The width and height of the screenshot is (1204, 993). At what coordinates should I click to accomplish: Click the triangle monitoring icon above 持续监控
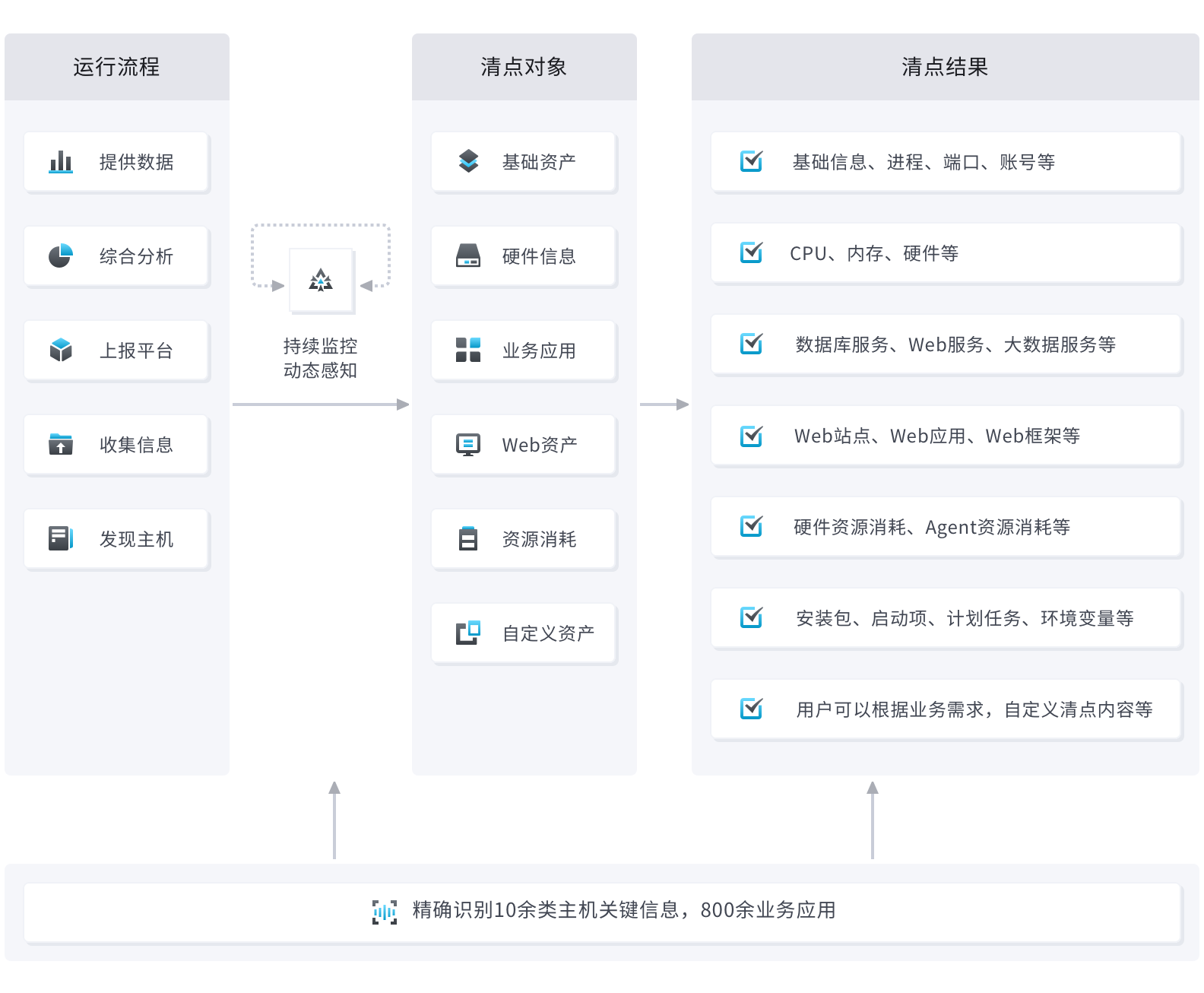point(321,281)
